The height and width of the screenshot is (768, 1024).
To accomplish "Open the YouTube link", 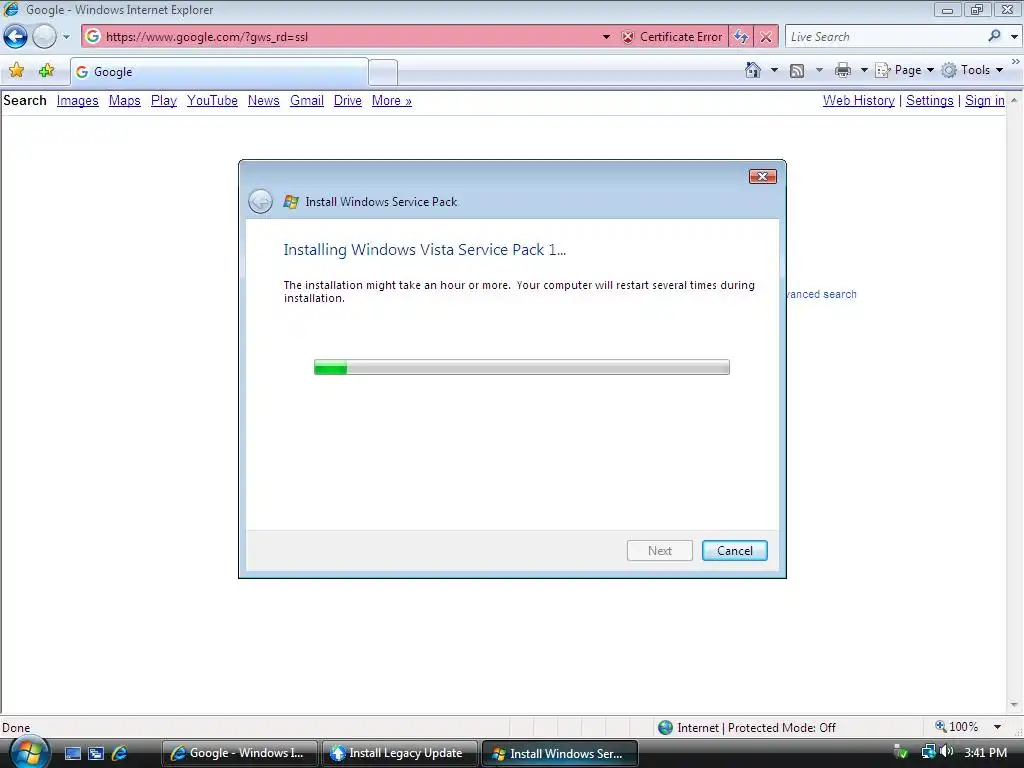I will tap(212, 101).
